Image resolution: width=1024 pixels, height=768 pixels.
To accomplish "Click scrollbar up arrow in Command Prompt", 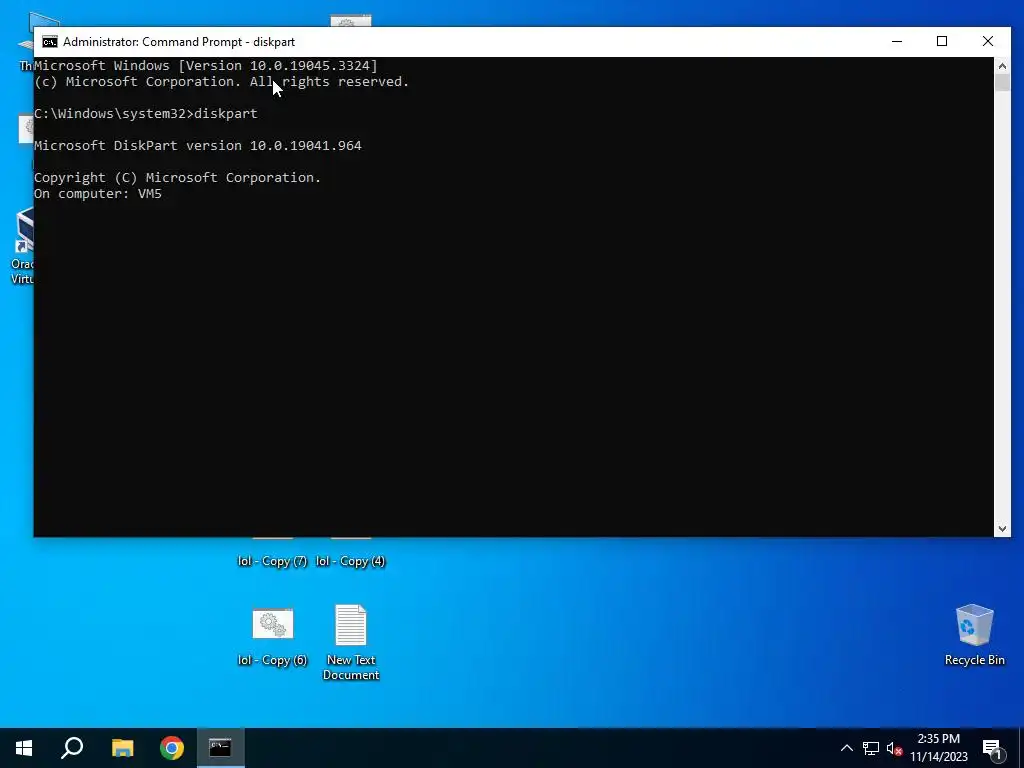I will point(1002,66).
